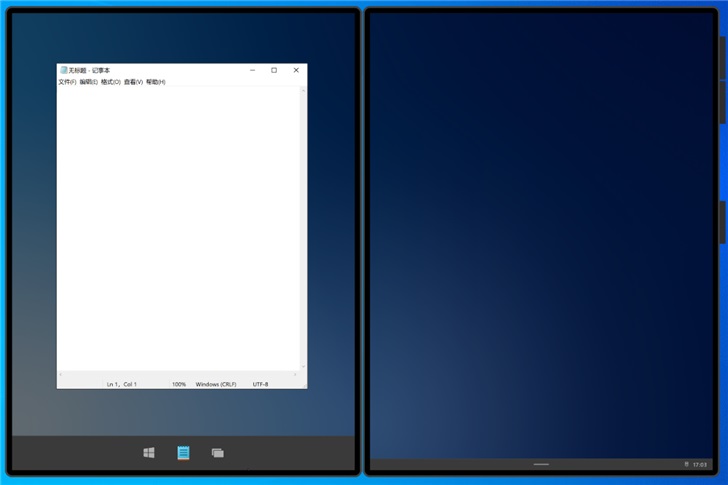
Task: Close the Notepad window
Action: point(296,70)
